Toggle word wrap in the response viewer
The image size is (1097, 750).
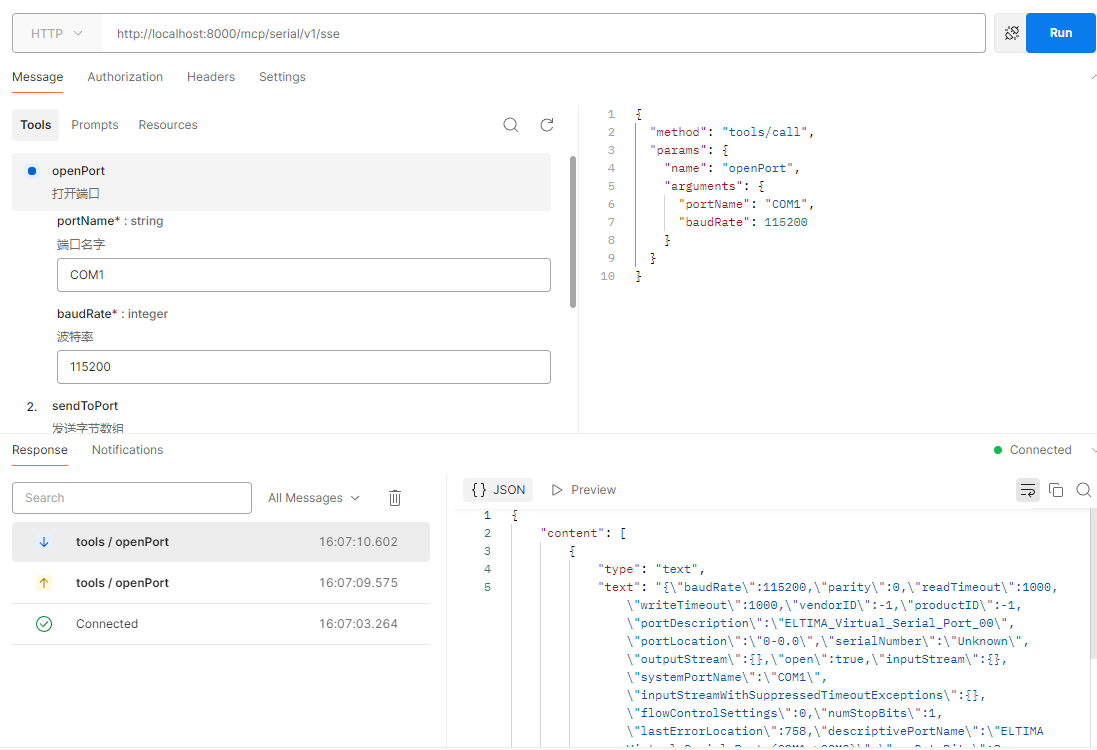click(x=1028, y=490)
